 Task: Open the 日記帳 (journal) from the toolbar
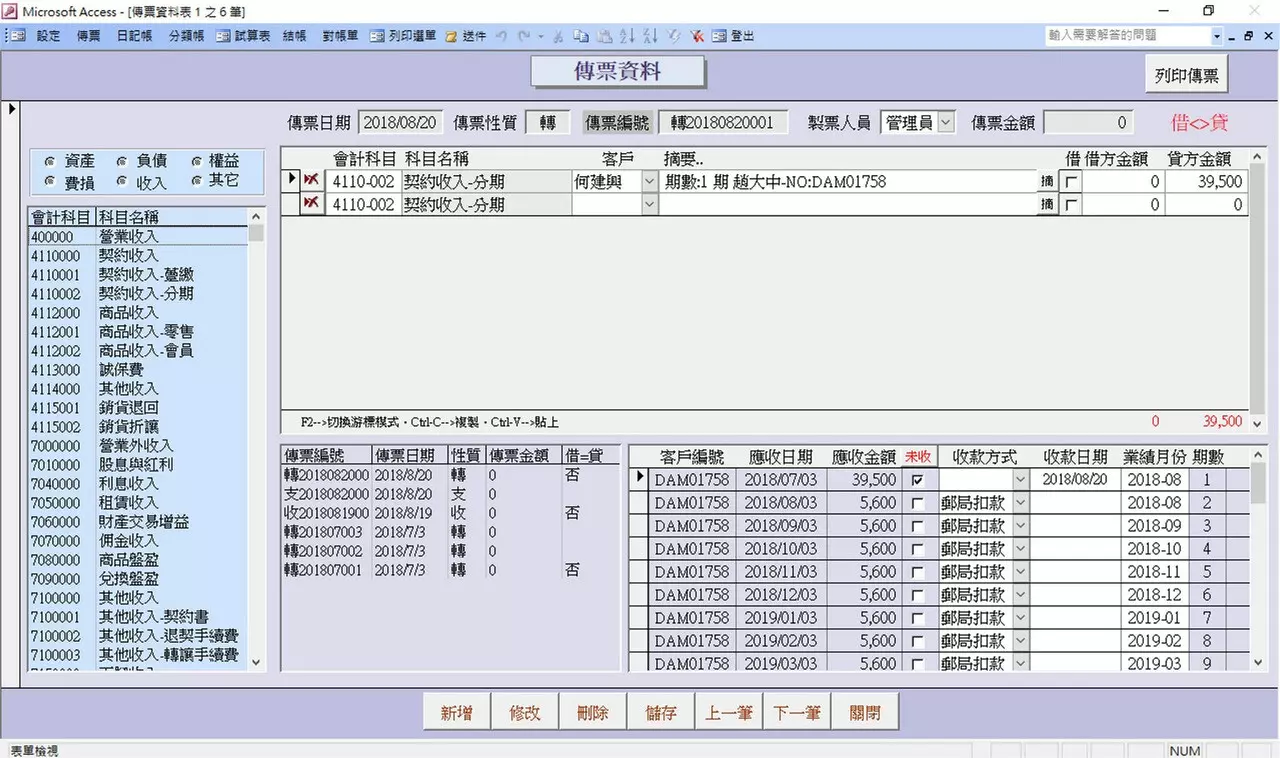[x=133, y=34]
